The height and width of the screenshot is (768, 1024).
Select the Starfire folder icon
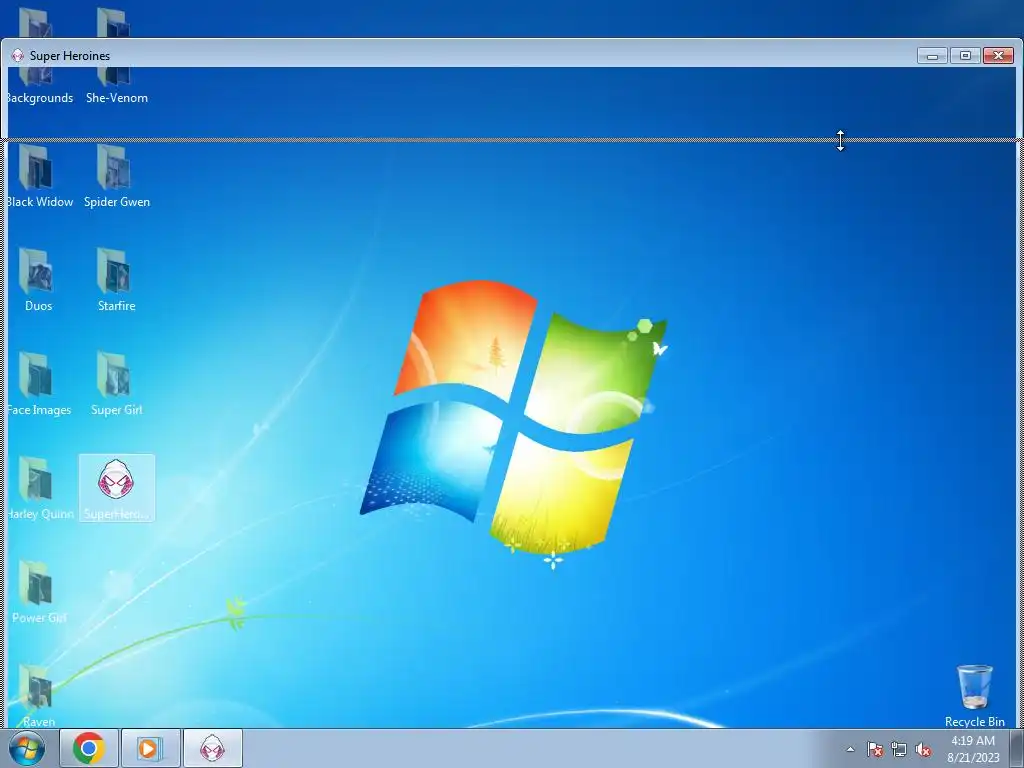pos(116,280)
